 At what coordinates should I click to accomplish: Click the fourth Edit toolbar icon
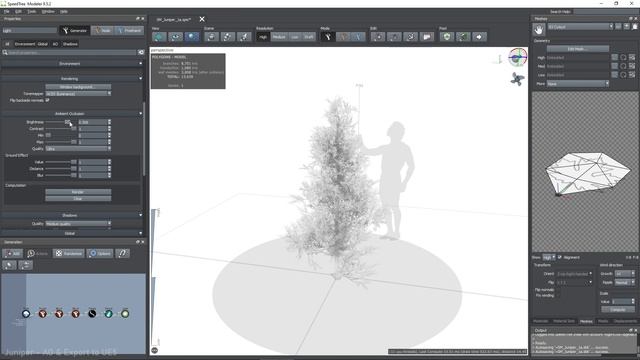(x=427, y=37)
